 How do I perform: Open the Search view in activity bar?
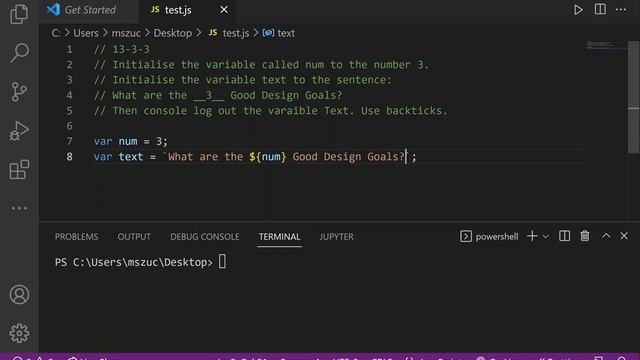[x=19, y=53]
